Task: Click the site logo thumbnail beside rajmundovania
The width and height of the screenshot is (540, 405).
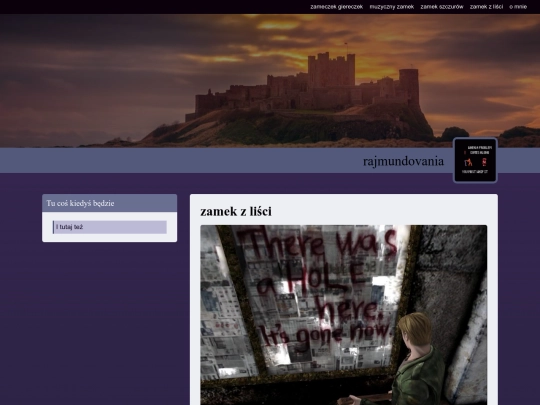Action: (475, 160)
